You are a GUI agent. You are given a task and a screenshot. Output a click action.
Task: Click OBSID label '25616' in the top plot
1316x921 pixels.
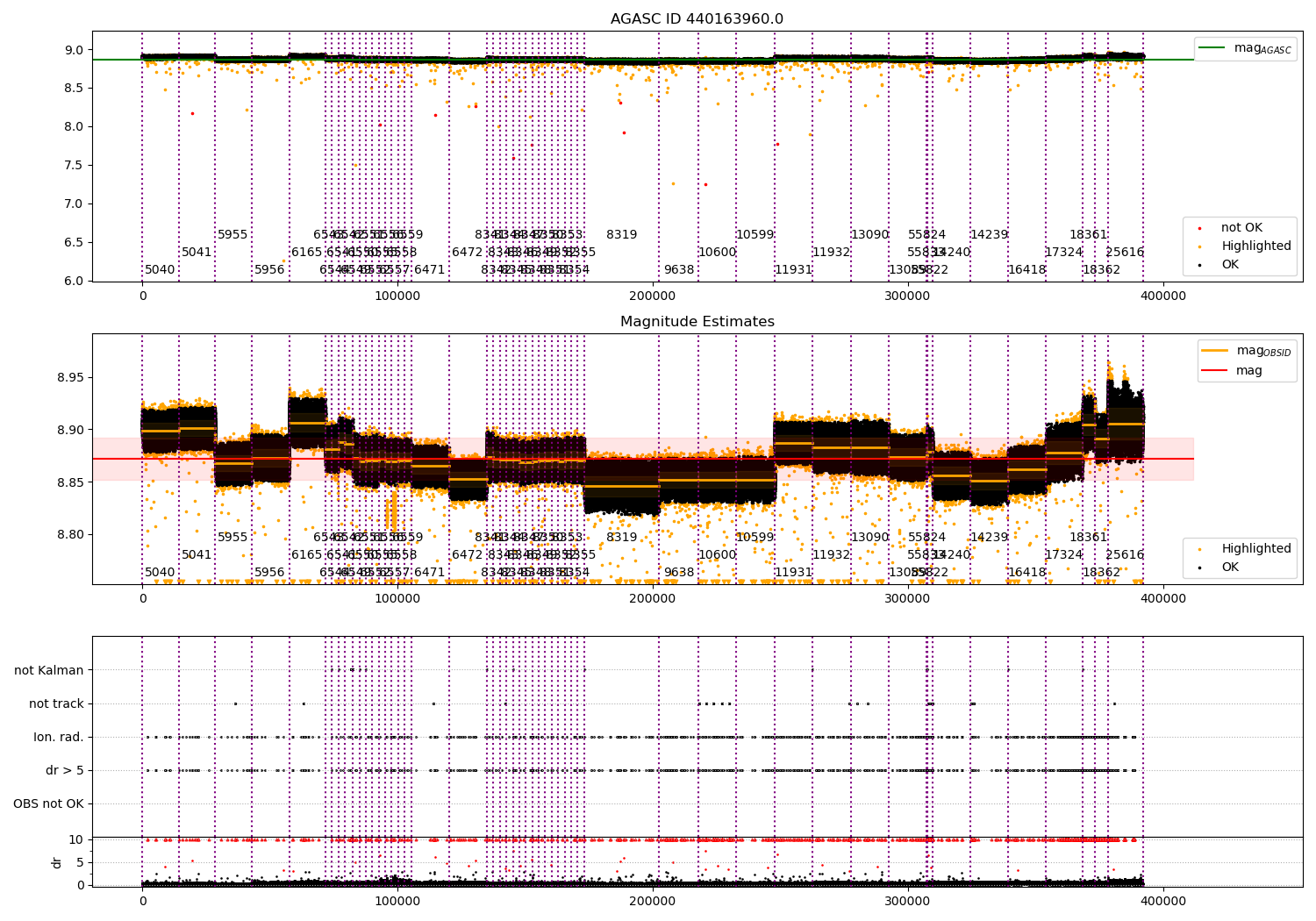point(1125,253)
